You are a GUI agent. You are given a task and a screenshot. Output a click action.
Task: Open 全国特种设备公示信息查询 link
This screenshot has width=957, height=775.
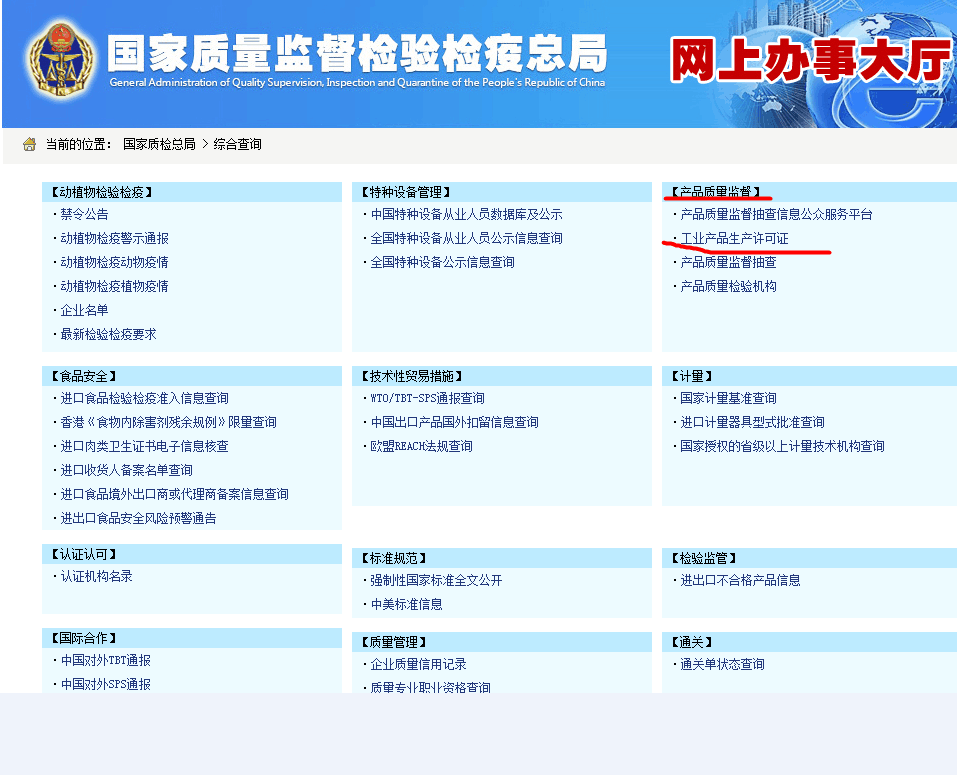click(442, 262)
